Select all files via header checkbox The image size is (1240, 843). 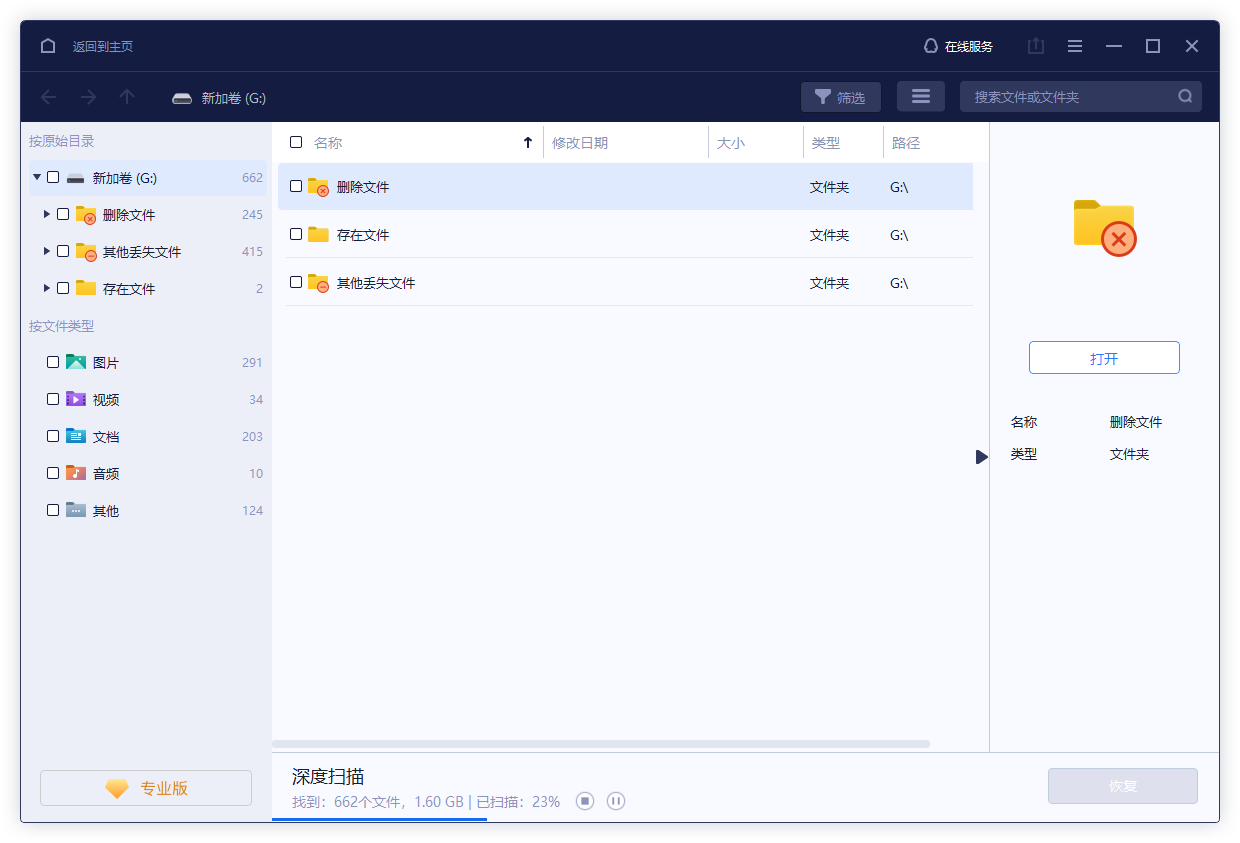[296, 142]
